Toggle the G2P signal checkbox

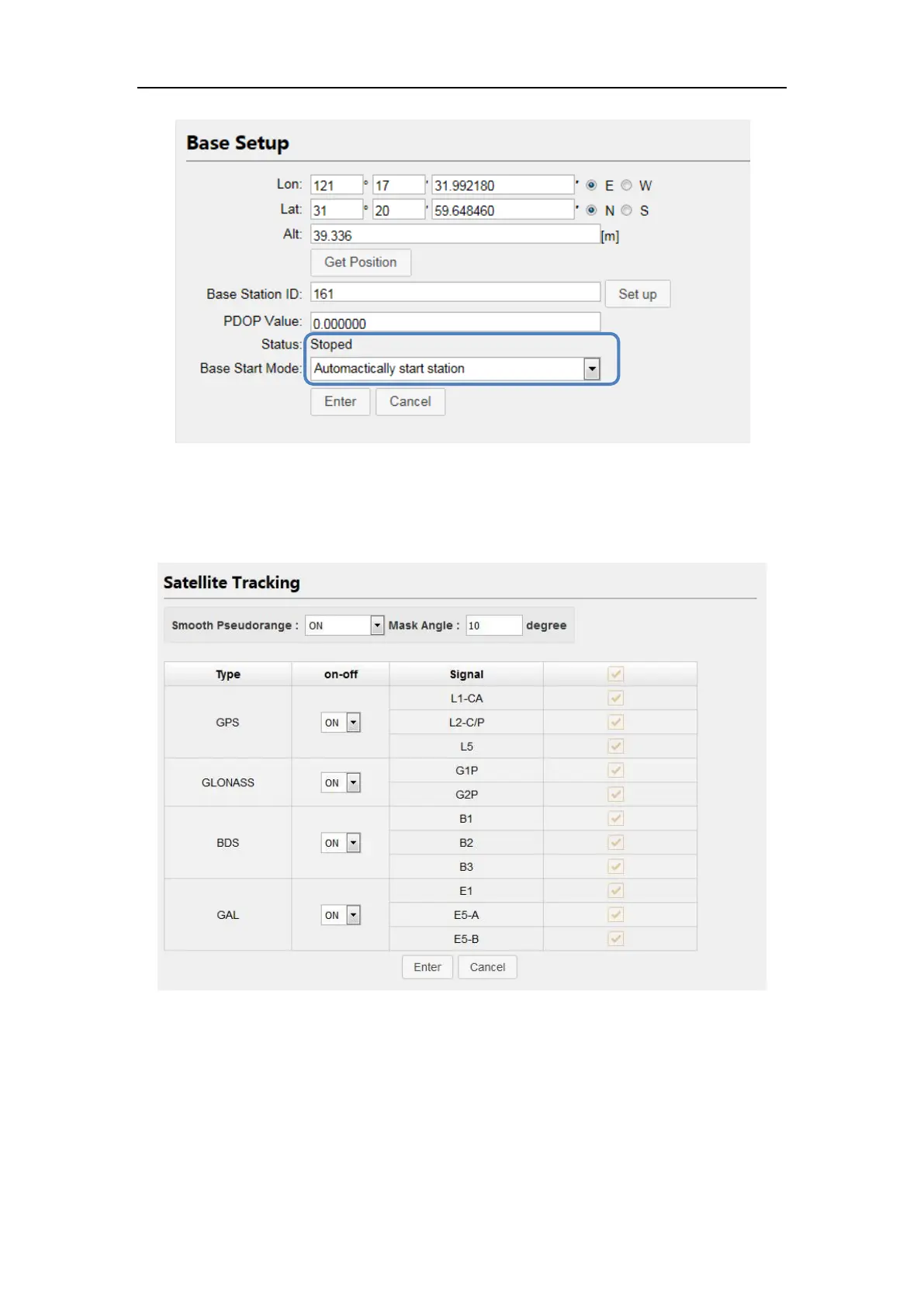tap(616, 794)
